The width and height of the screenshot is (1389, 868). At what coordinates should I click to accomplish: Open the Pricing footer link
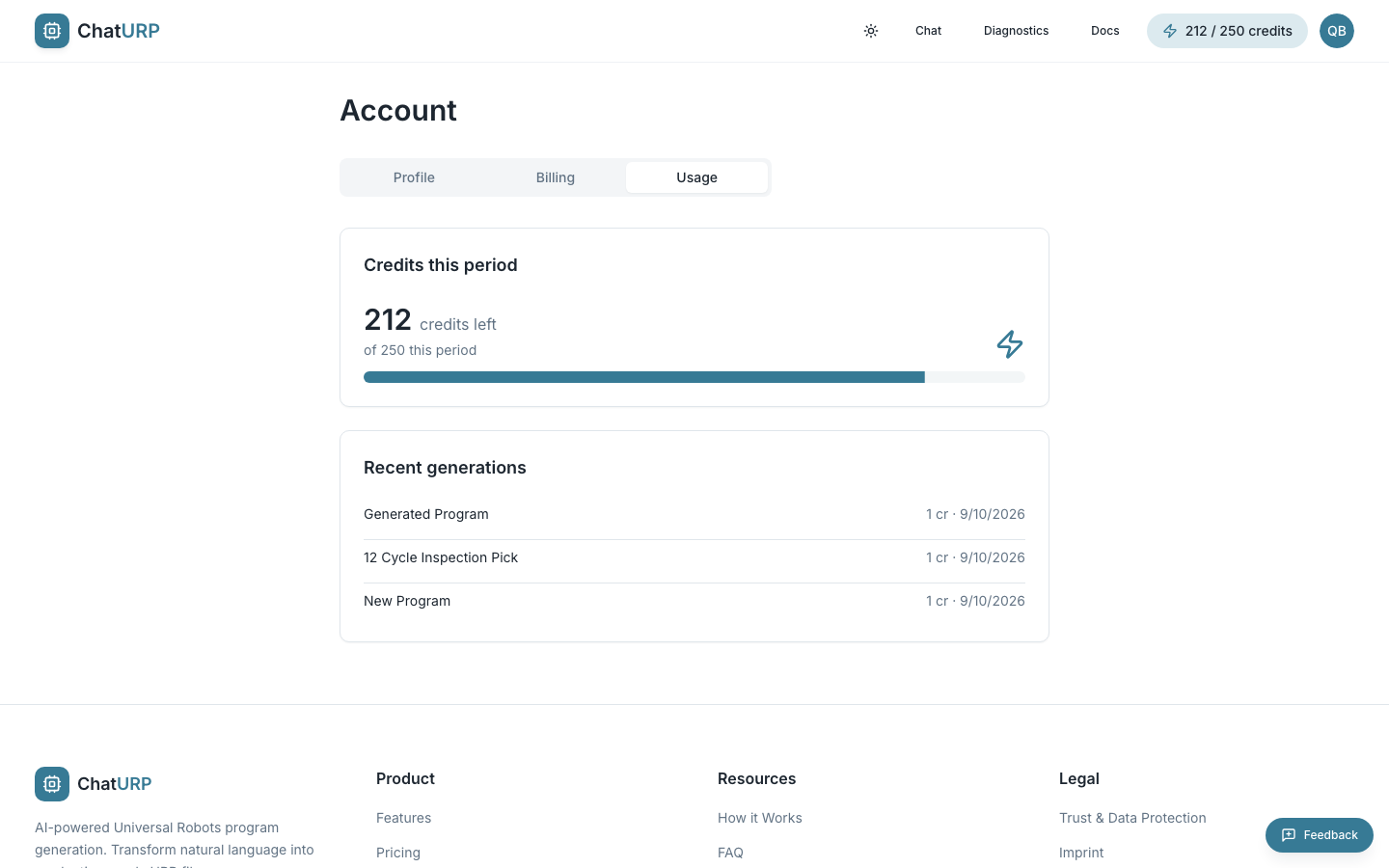pos(398,853)
